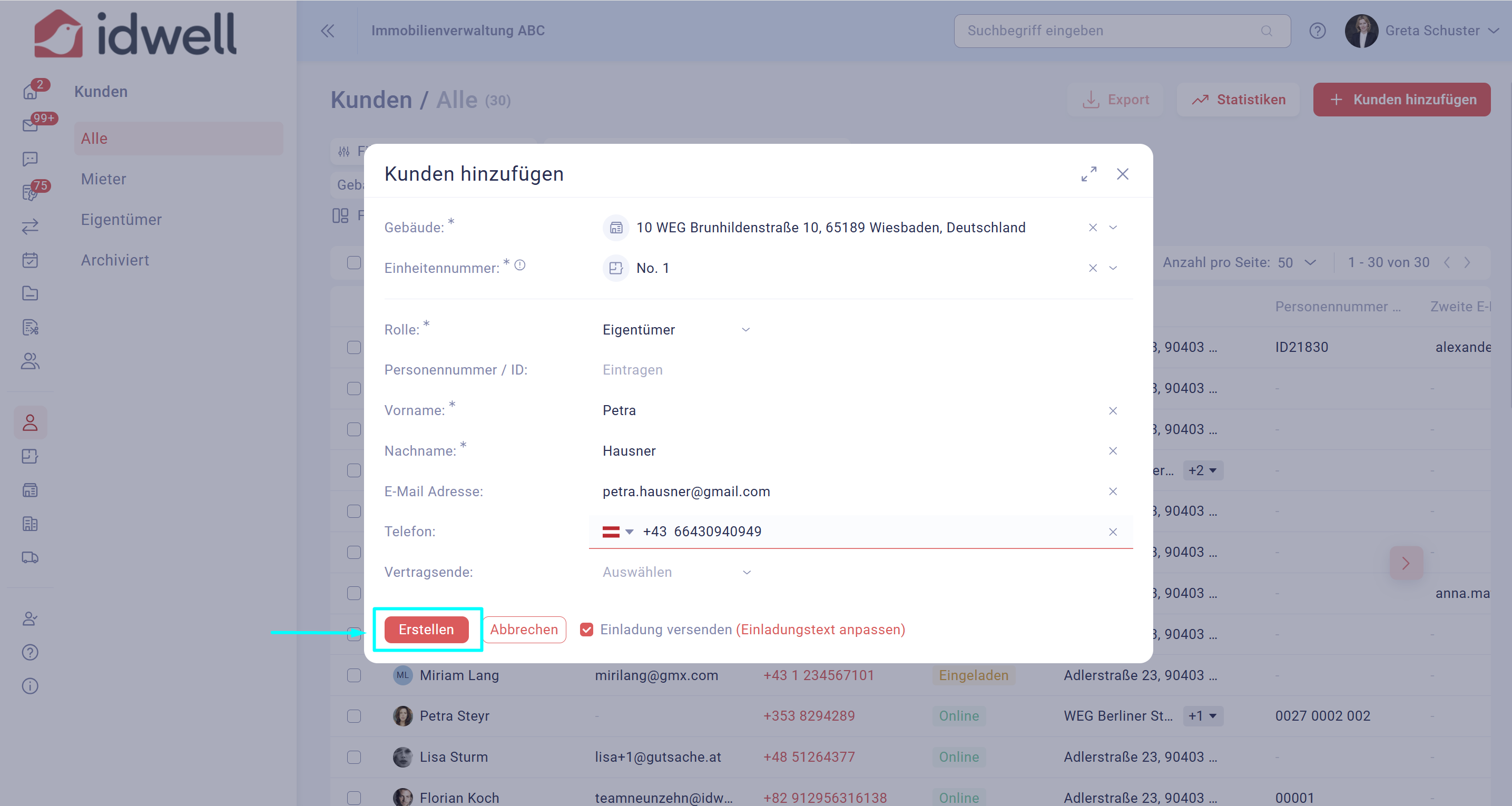
Task: Open the units floor-plan sidebar icon
Action: (31, 456)
